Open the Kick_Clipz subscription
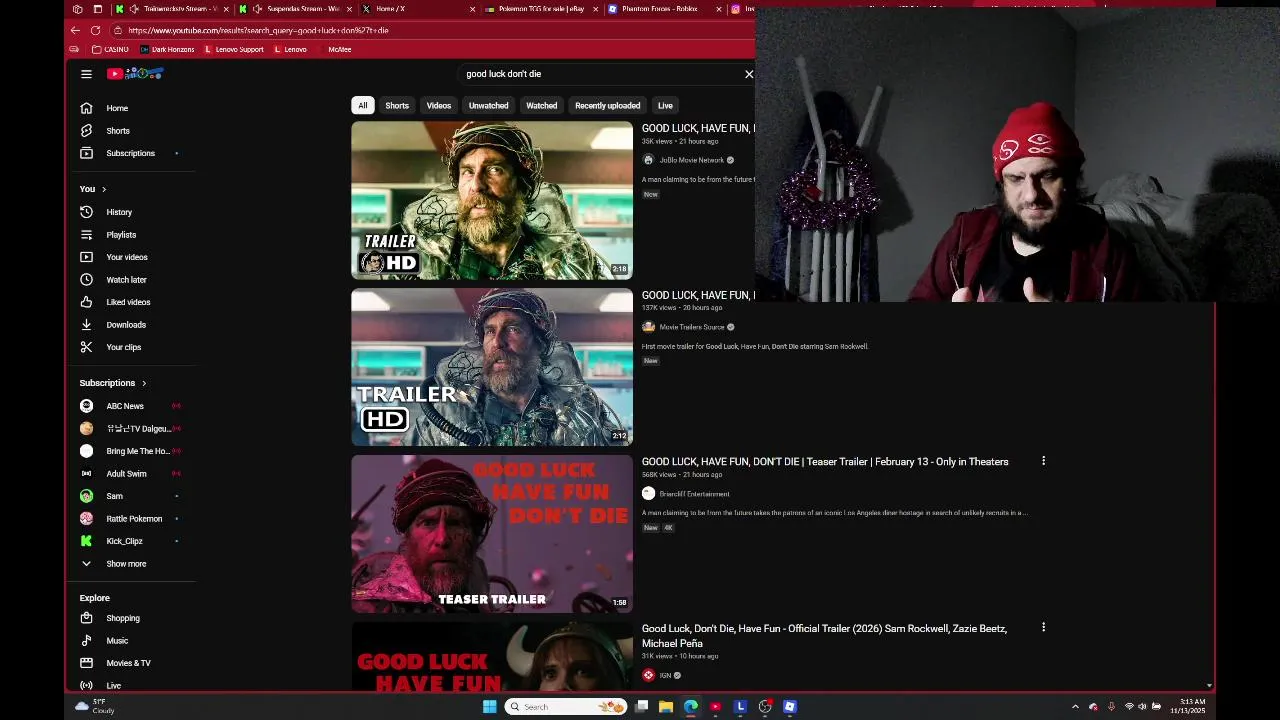The image size is (1280, 720). 125,541
